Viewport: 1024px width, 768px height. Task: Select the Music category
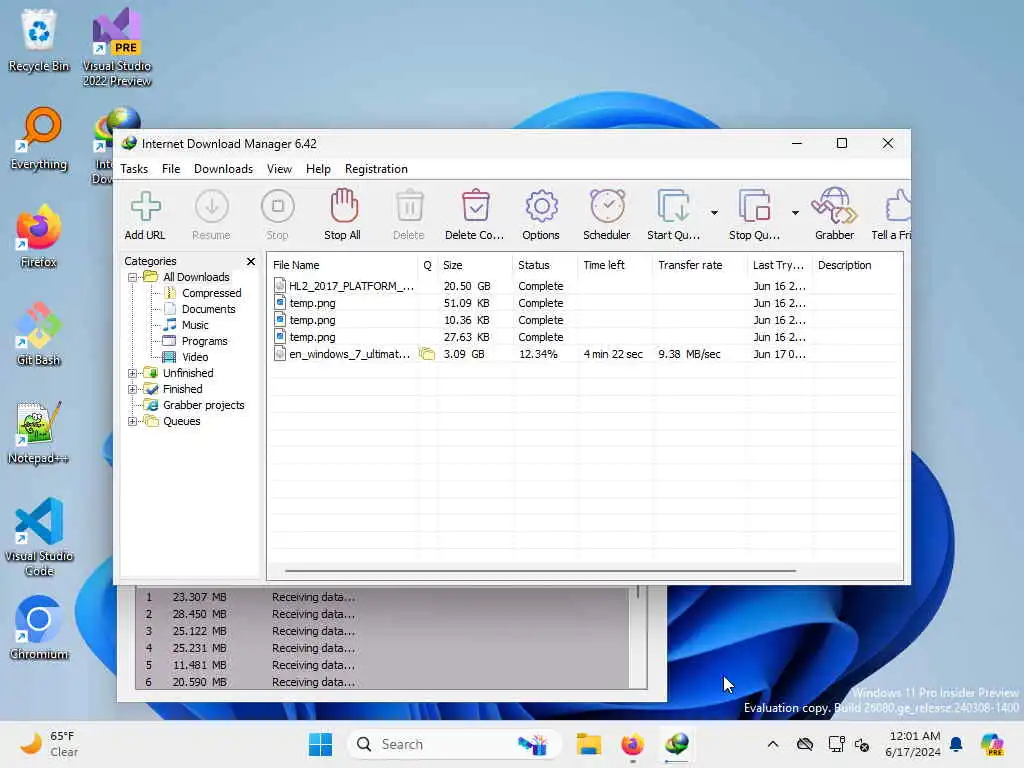coord(195,325)
